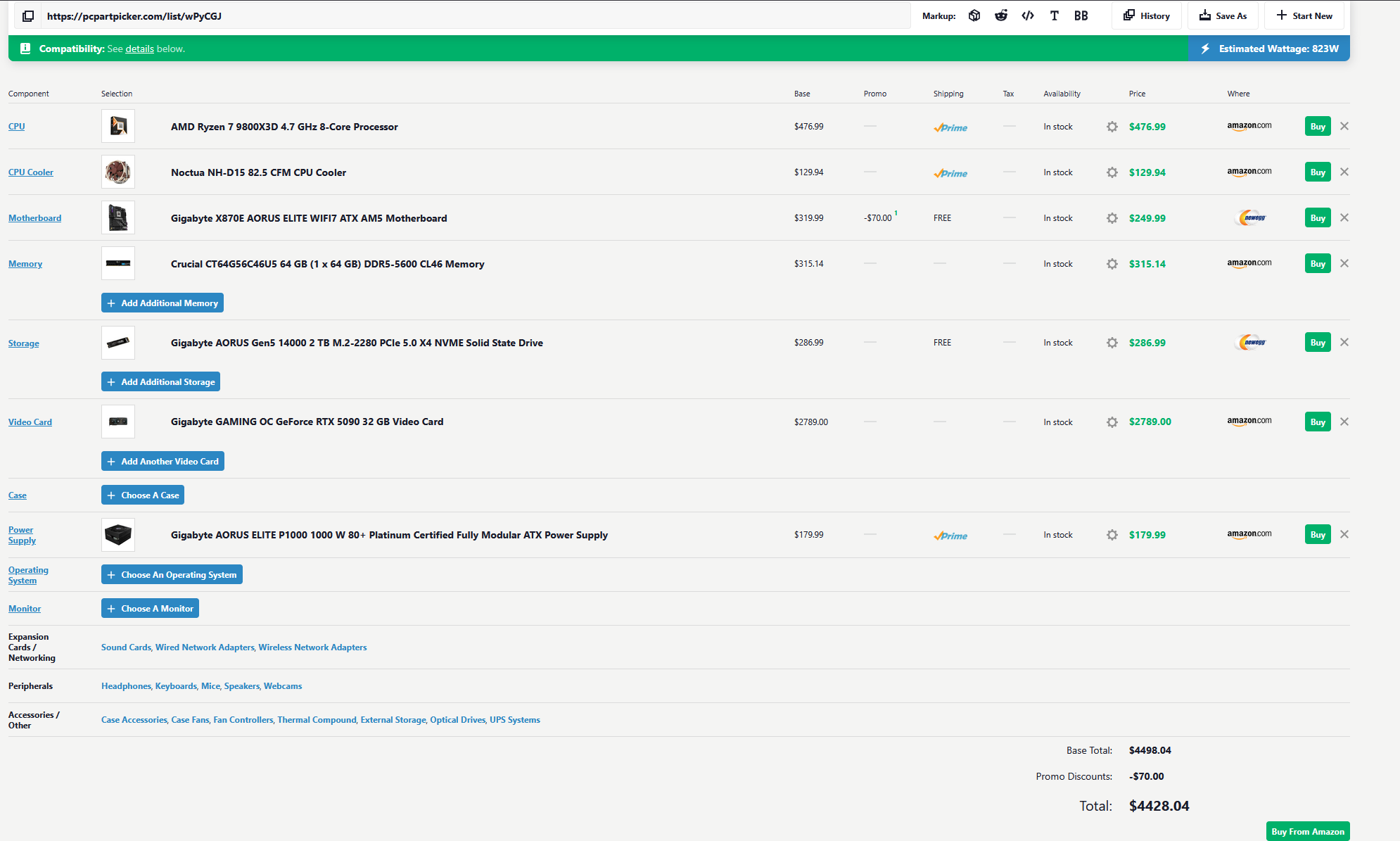1400x841 pixels.
Task: Open Ryzen 7 9800X3D product thumbnail
Action: (118, 126)
